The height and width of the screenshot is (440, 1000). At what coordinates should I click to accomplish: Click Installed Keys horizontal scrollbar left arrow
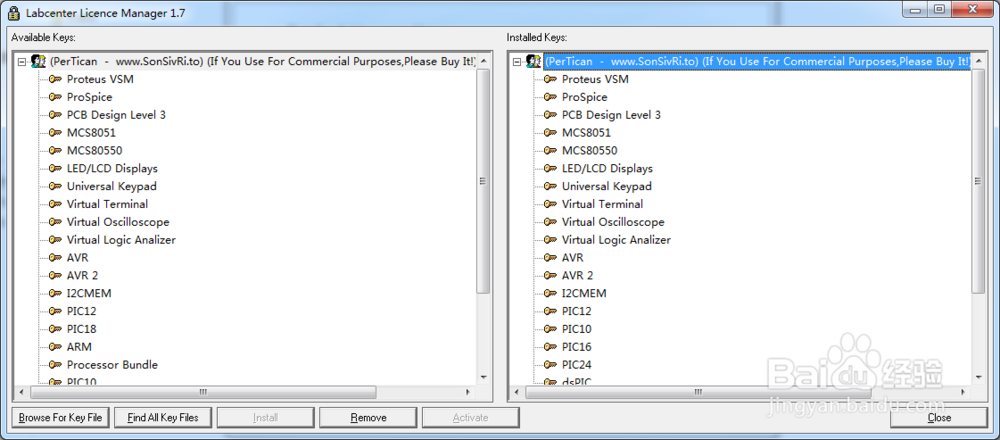(x=517, y=392)
